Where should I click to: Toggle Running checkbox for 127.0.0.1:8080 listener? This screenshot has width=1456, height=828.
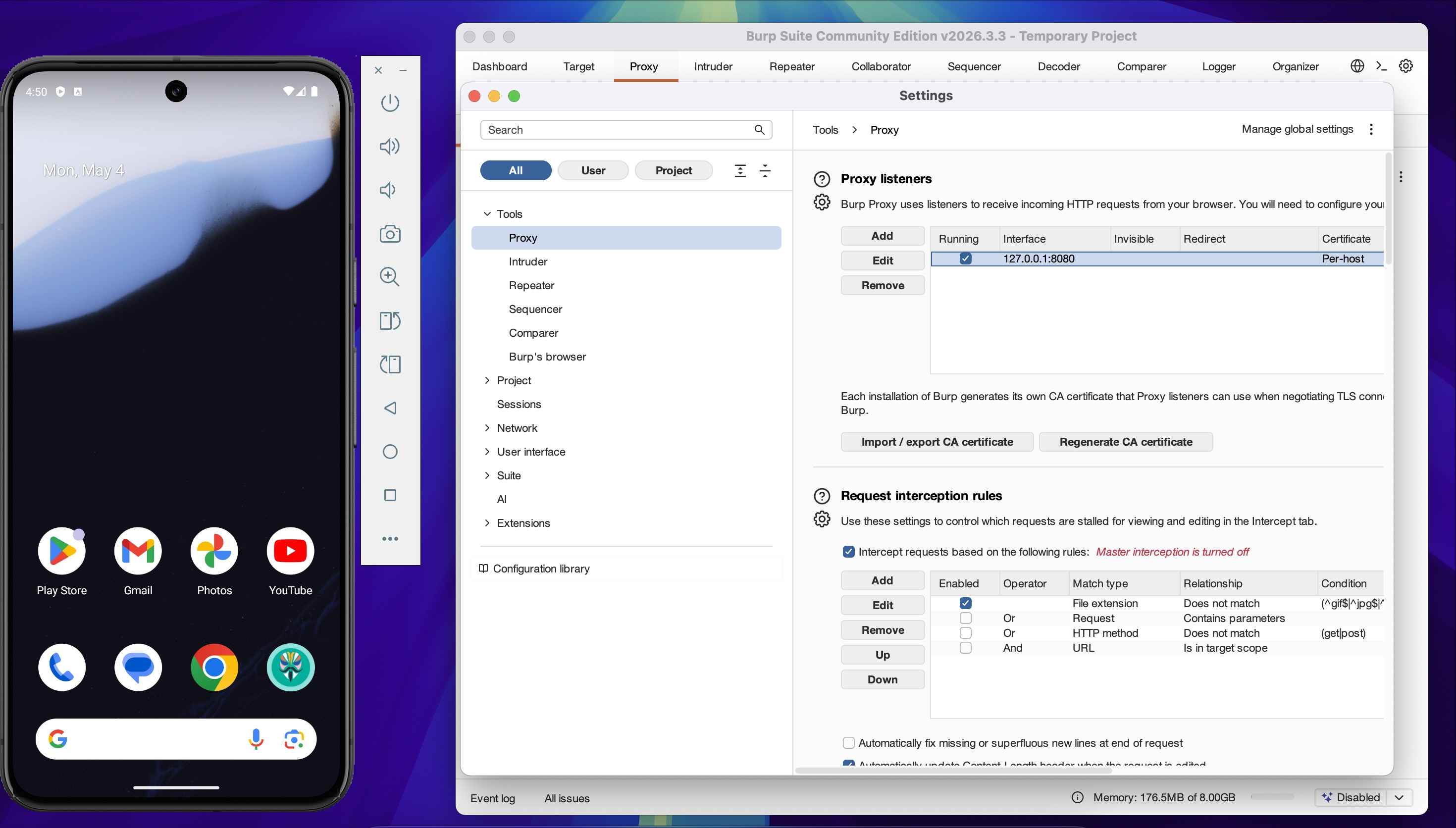click(x=965, y=259)
